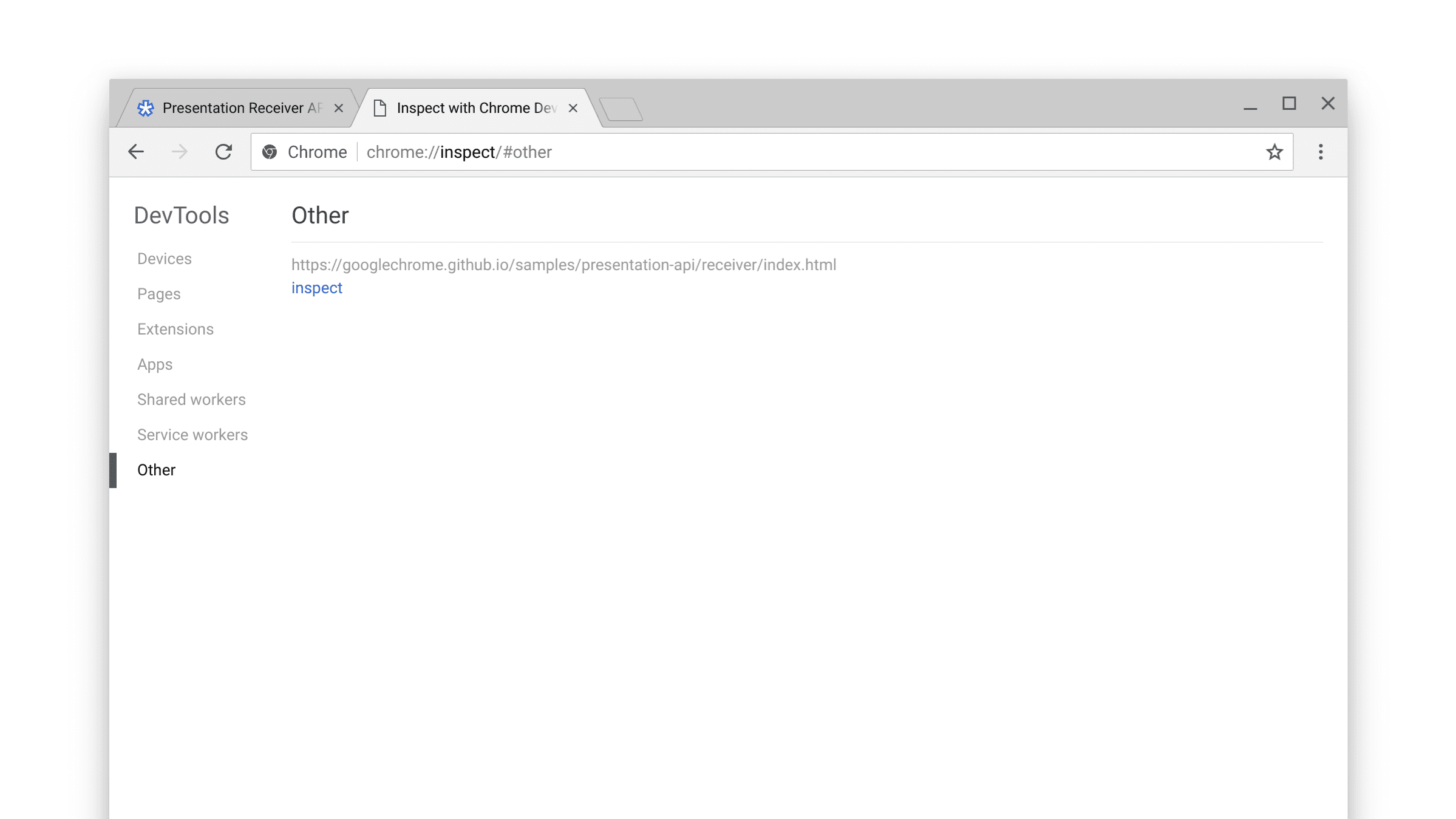Click inspect link for receiver page
This screenshot has height=819, width=1456.
pos(317,288)
